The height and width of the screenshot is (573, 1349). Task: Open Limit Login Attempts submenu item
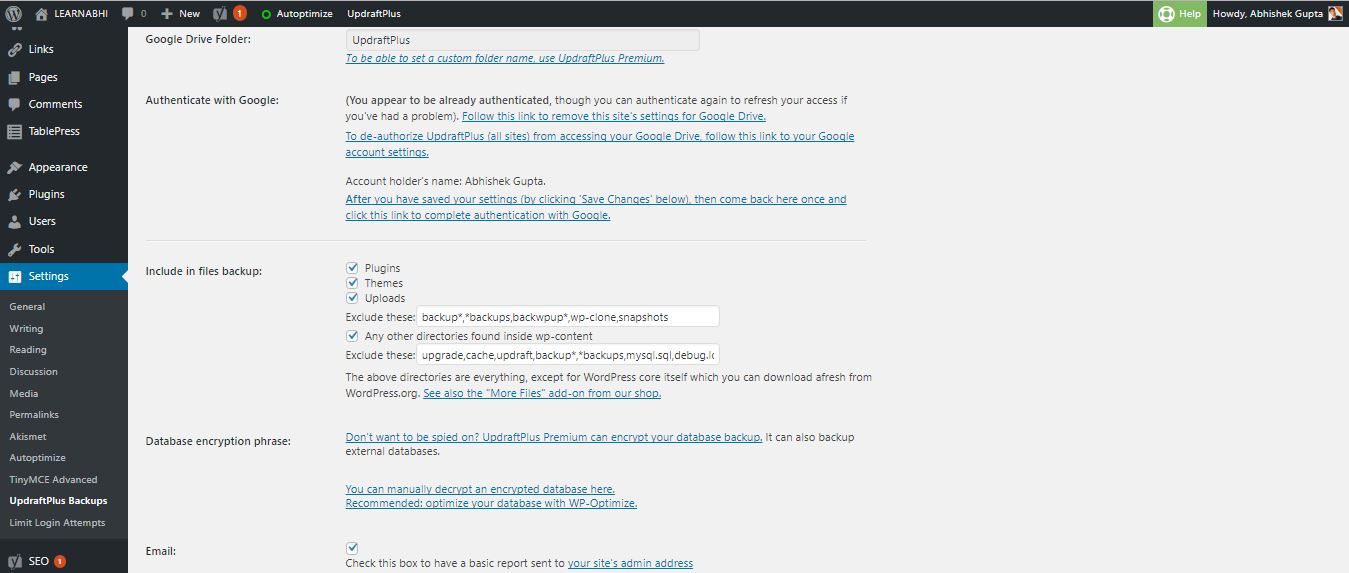click(57, 523)
